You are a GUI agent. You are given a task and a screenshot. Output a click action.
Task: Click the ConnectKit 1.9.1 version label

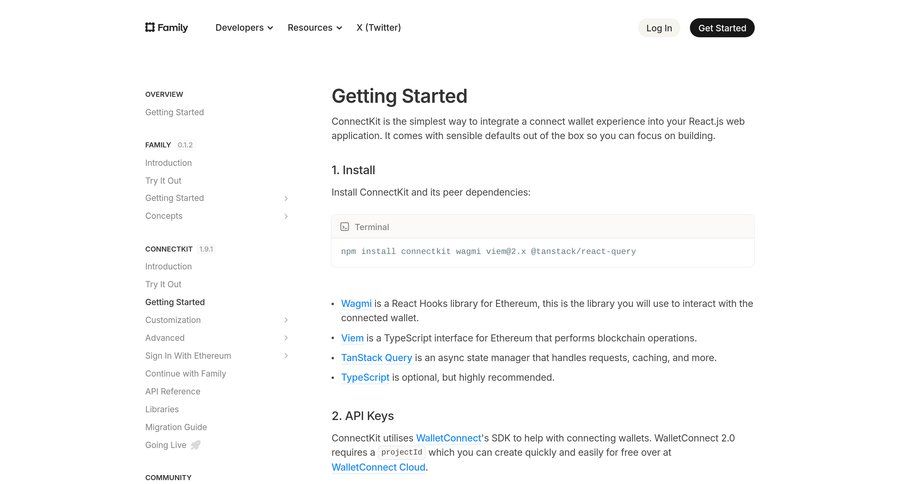206,249
